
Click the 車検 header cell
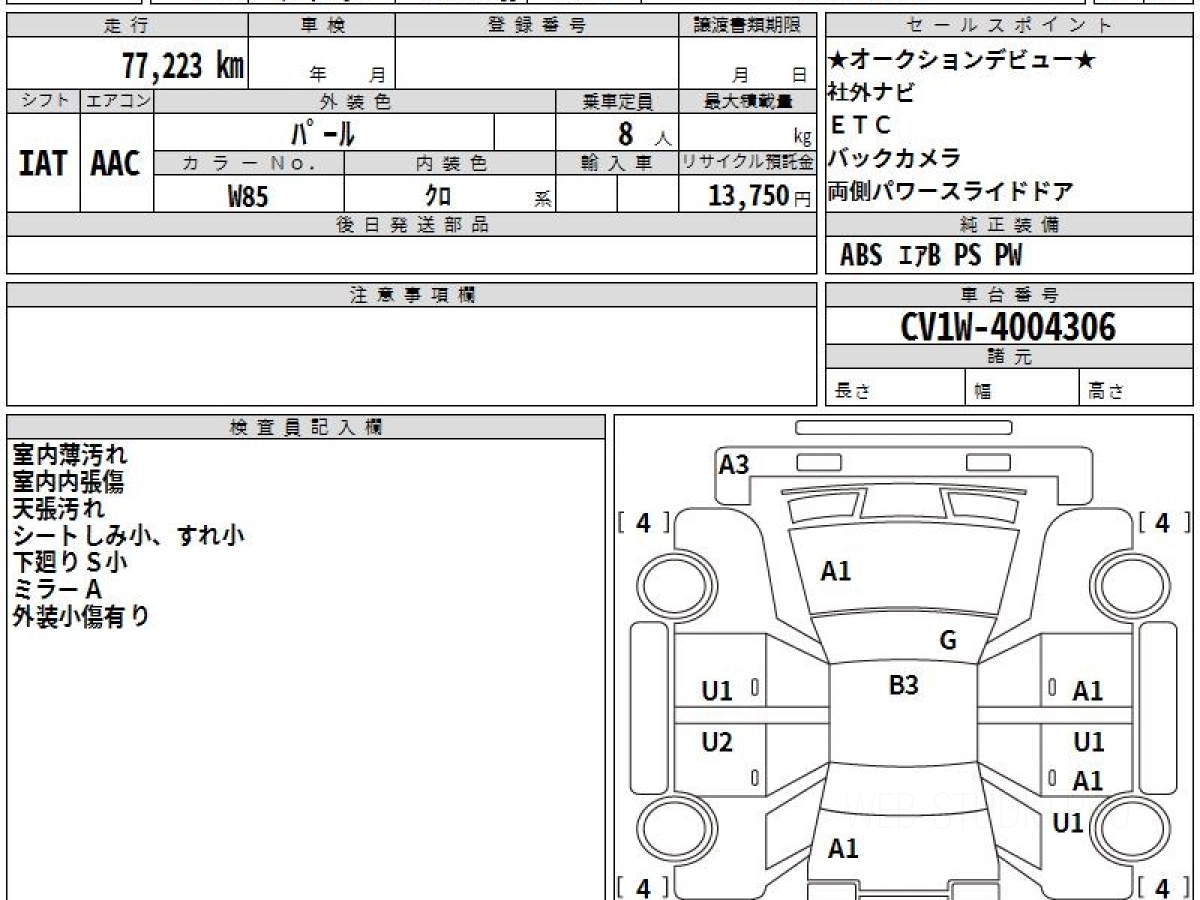pos(322,26)
